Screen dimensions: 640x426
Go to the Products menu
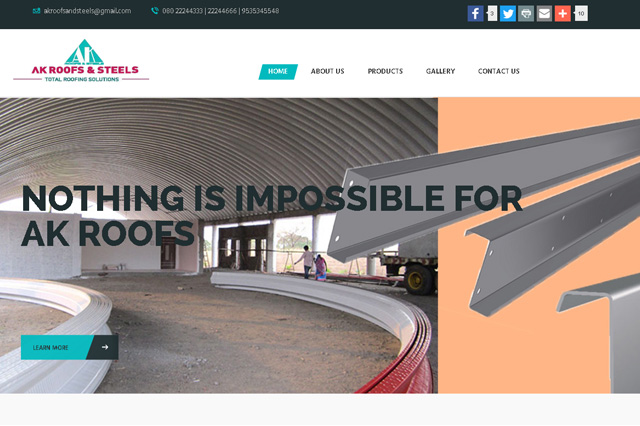point(385,71)
